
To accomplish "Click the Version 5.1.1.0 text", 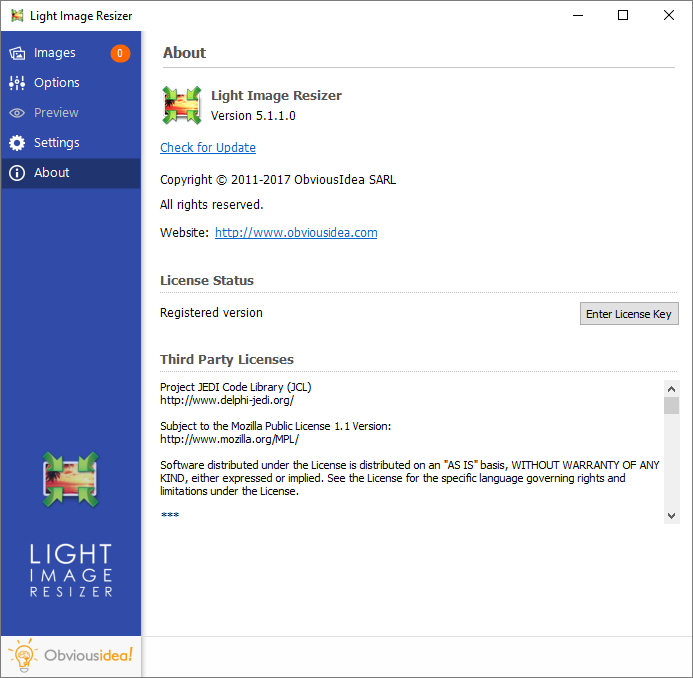I will pyautogui.click(x=253, y=116).
